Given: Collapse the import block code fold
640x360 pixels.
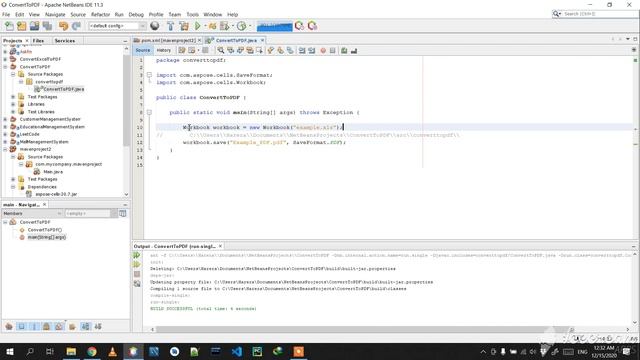Looking at the screenshot, I should pos(149,75).
